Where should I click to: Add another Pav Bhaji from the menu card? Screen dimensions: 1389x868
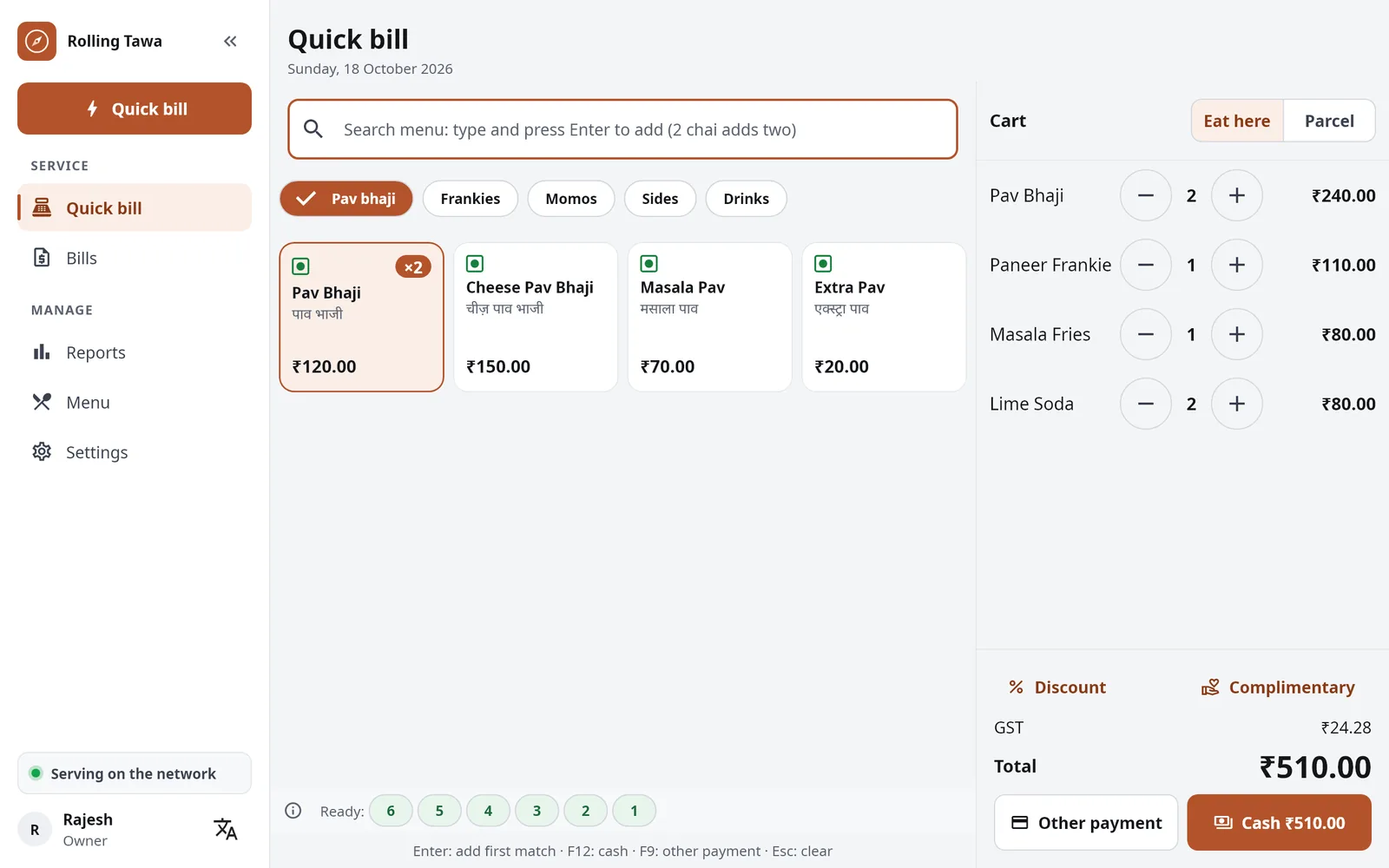[361, 317]
